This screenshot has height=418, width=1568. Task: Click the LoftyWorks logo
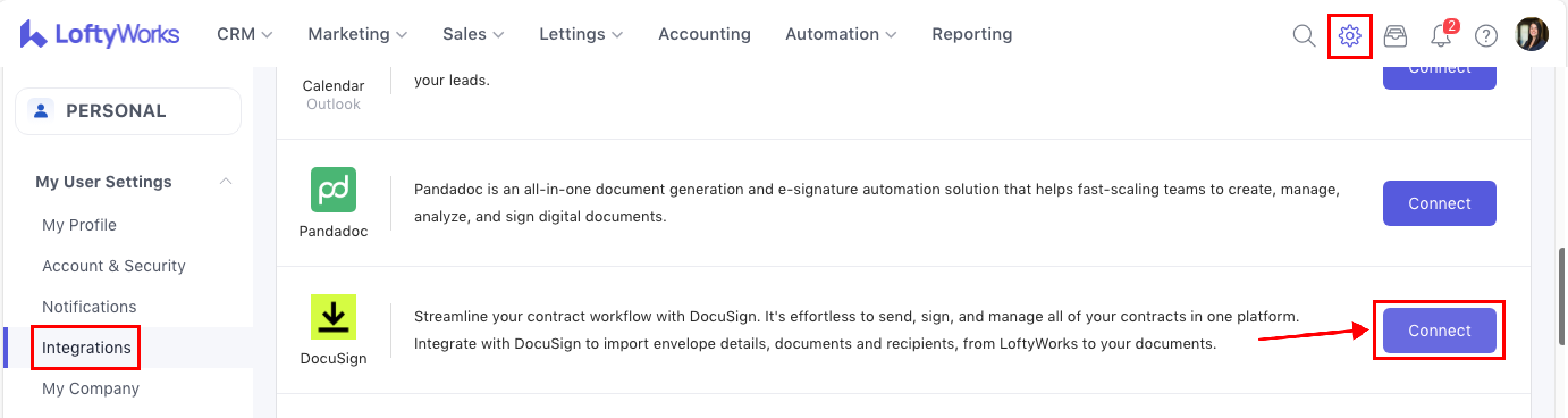pyautogui.click(x=99, y=34)
